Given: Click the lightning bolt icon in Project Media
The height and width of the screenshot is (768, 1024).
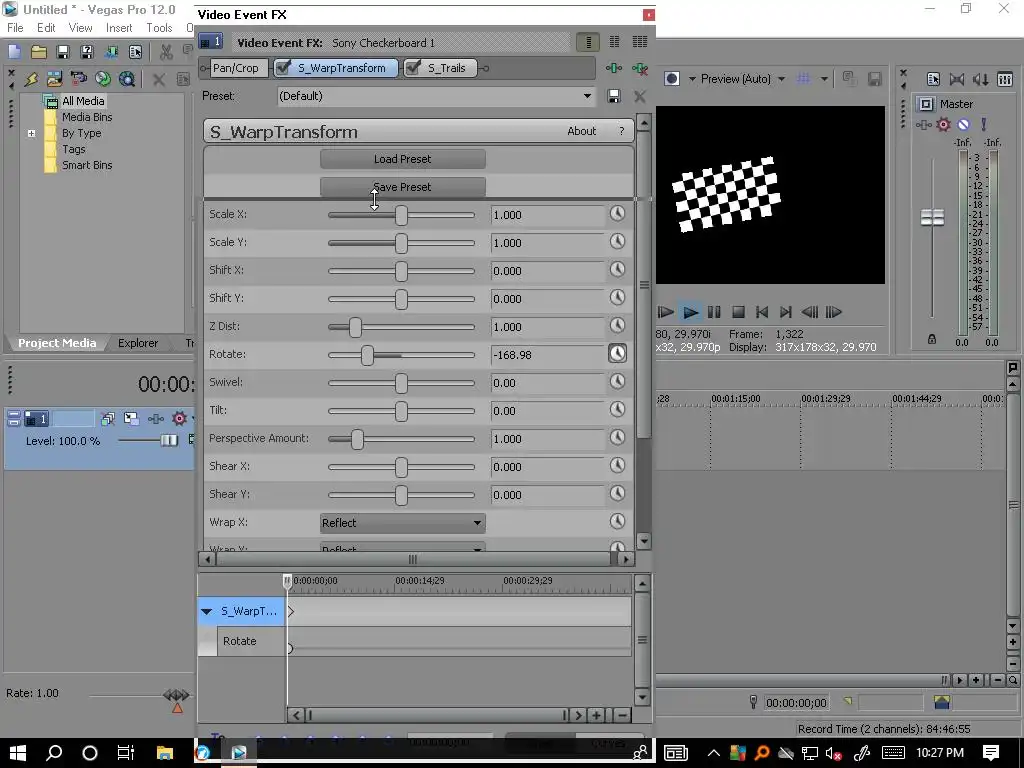Looking at the screenshot, I should pos(31,79).
